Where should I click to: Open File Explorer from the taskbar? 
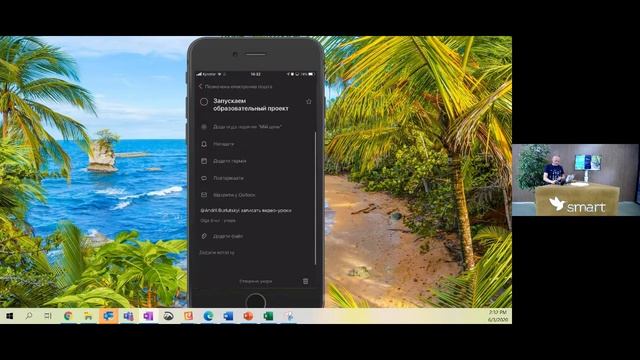point(88,316)
